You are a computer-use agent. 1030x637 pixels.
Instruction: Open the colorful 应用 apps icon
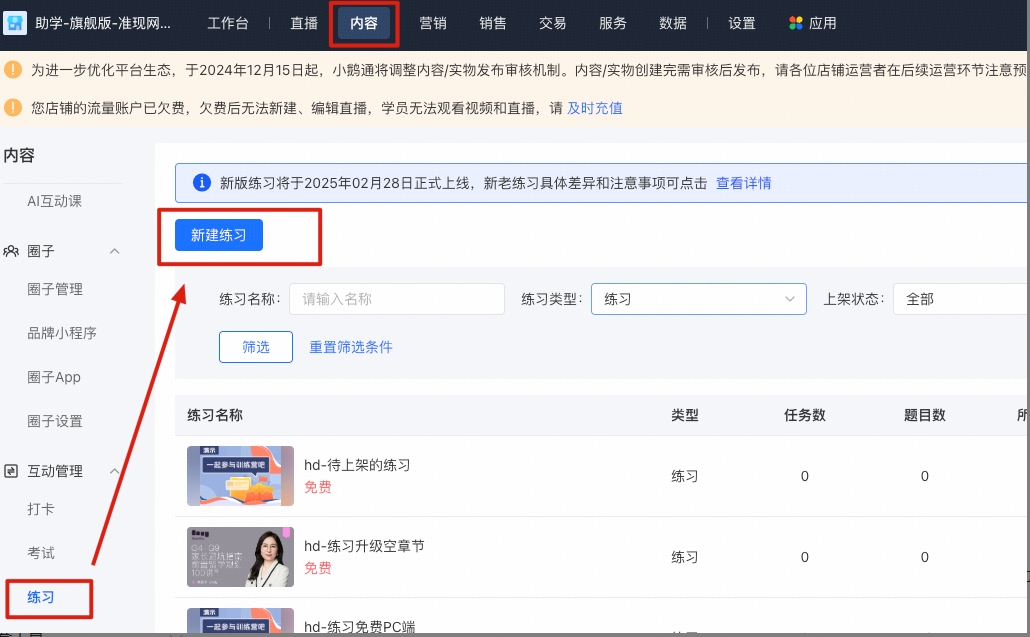(x=795, y=22)
